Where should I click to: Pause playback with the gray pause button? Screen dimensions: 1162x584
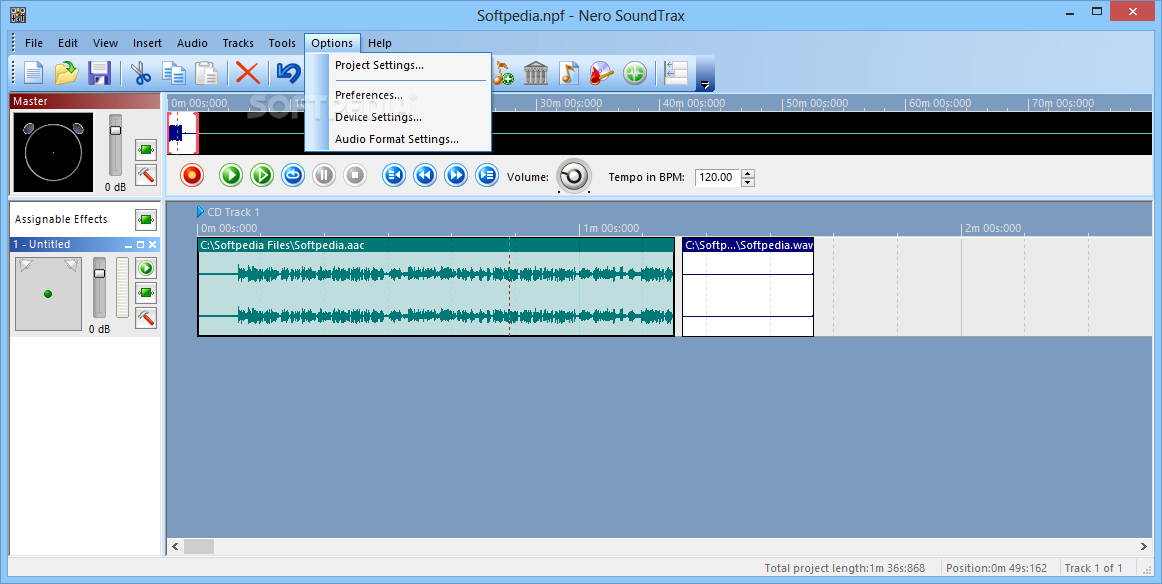(x=324, y=175)
